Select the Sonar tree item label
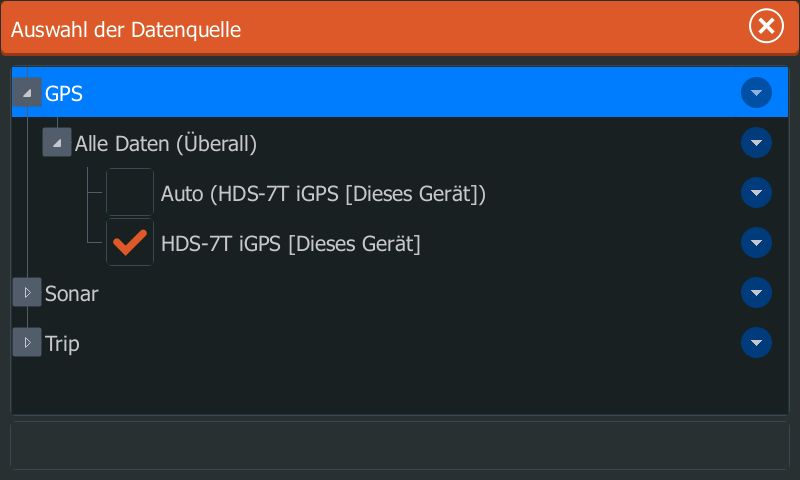The image size is (800, 480). point(72,294)
